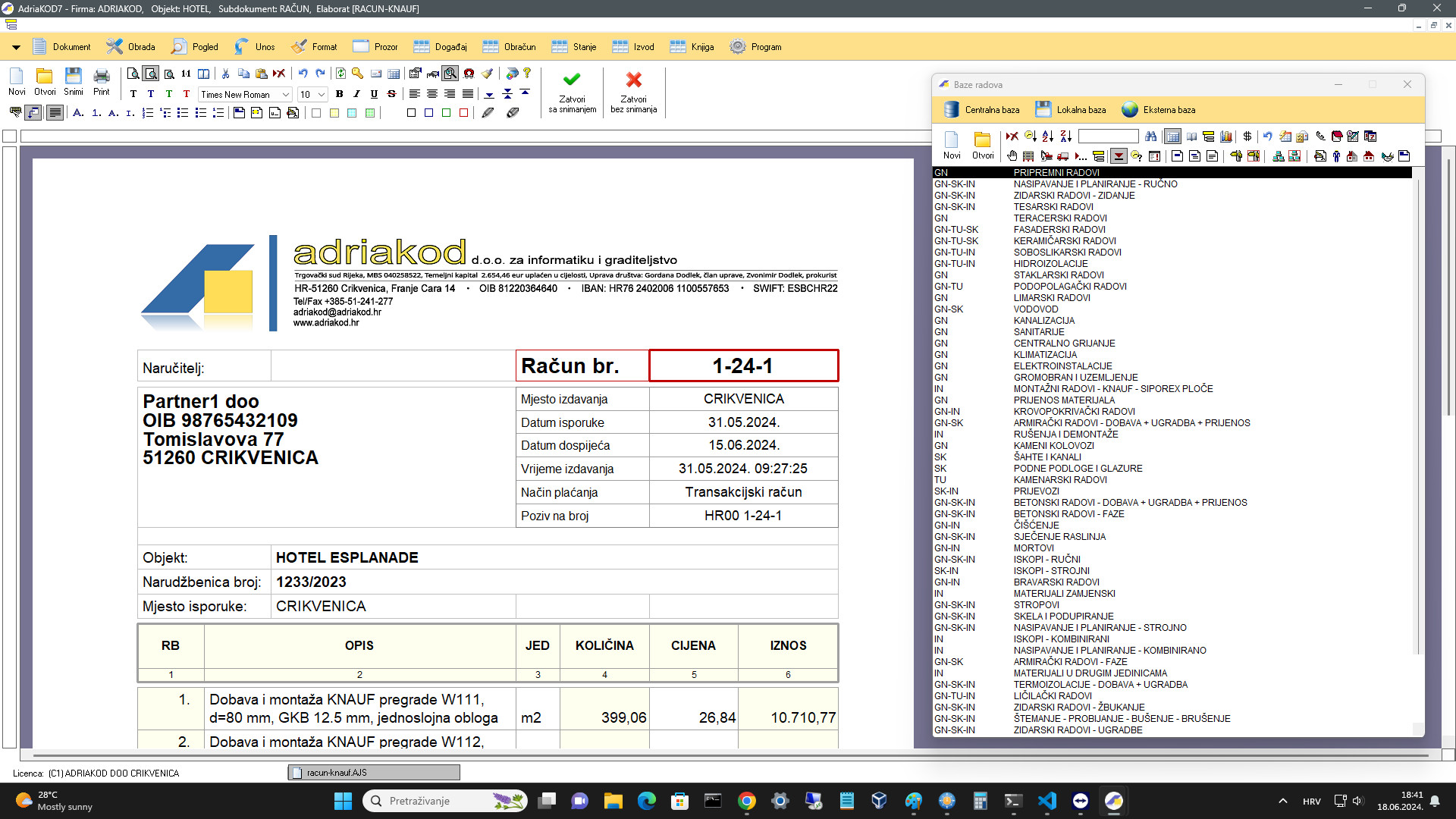
Task: Align text to the right
Action: 450,94
